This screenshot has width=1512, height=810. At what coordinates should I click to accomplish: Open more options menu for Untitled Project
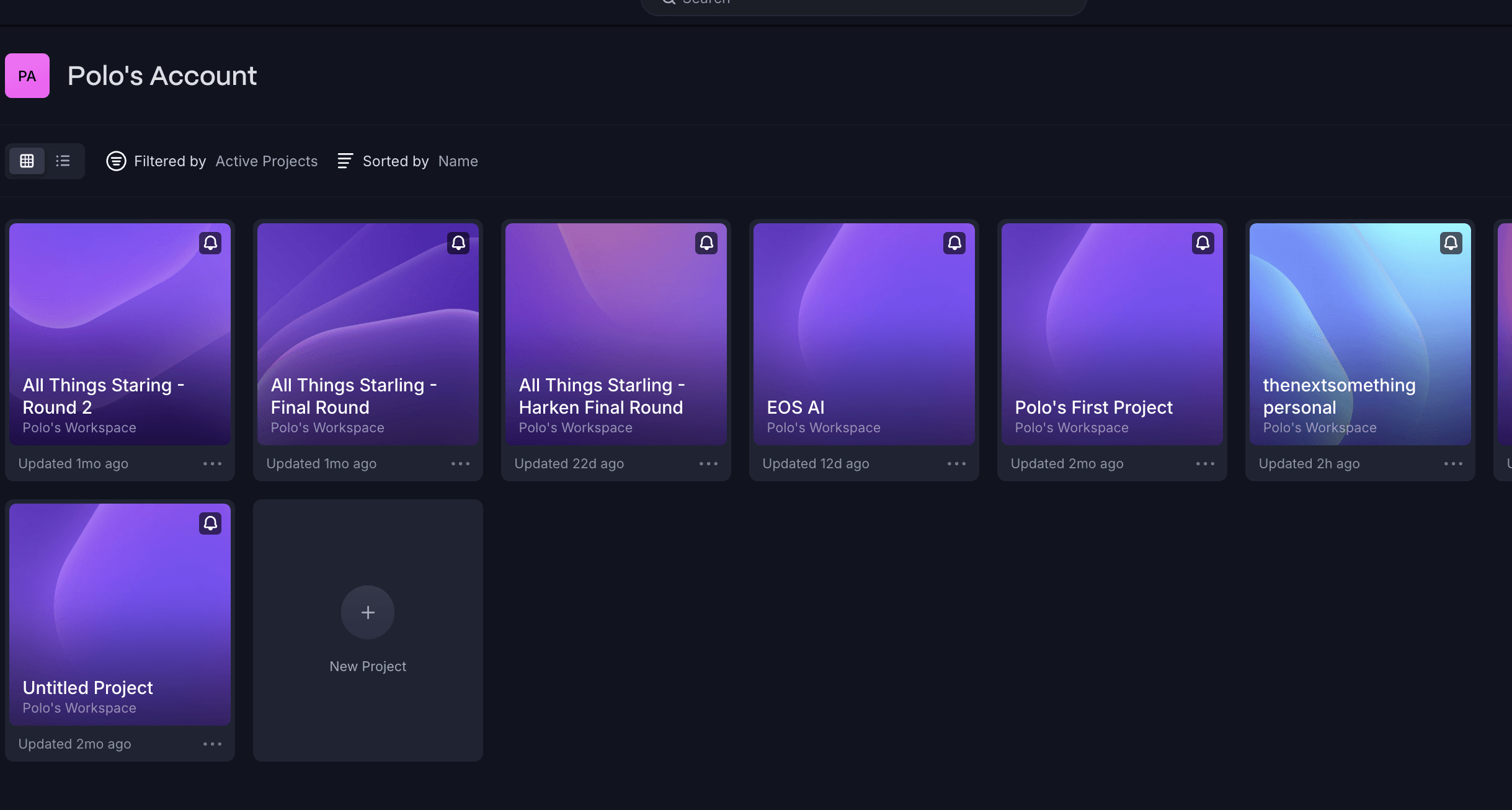(212, 744)
